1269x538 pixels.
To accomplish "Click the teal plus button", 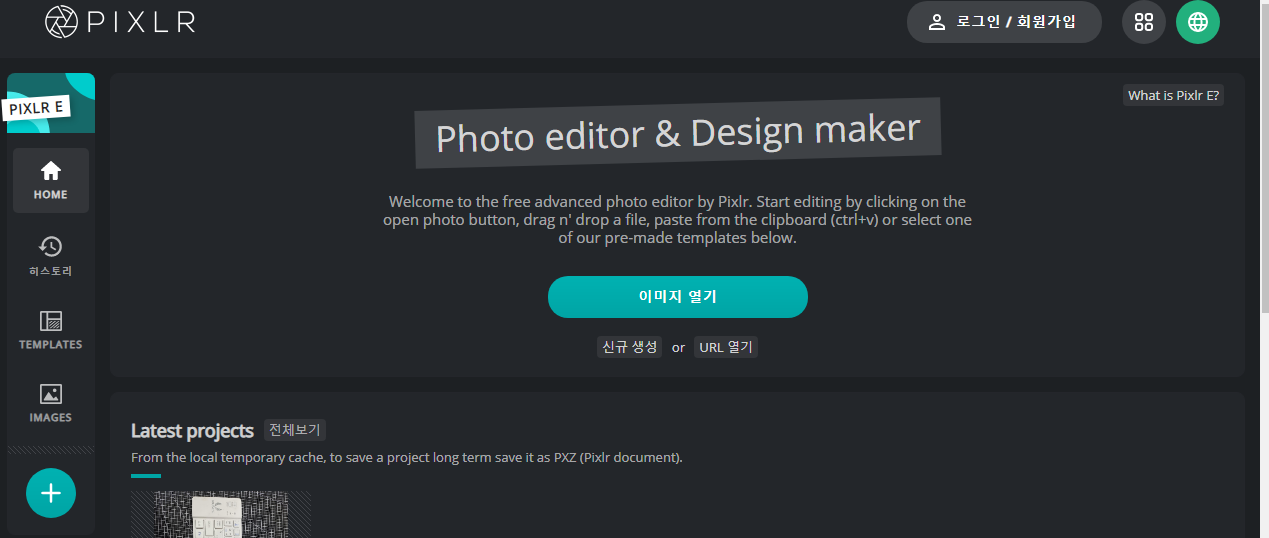I will [51, 493].
